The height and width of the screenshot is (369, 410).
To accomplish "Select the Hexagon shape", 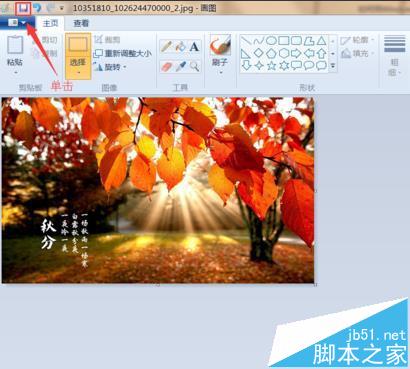I will tap(284, 53).
